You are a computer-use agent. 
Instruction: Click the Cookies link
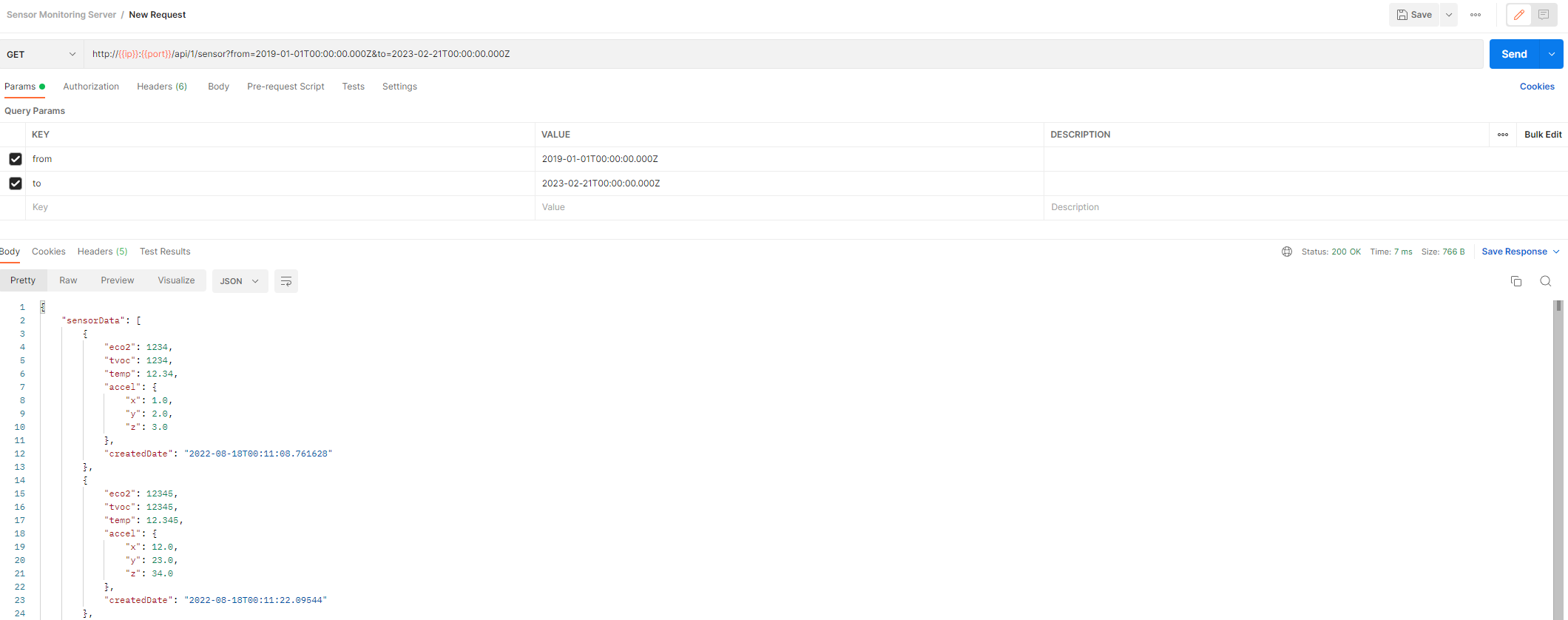point(1537,87)
